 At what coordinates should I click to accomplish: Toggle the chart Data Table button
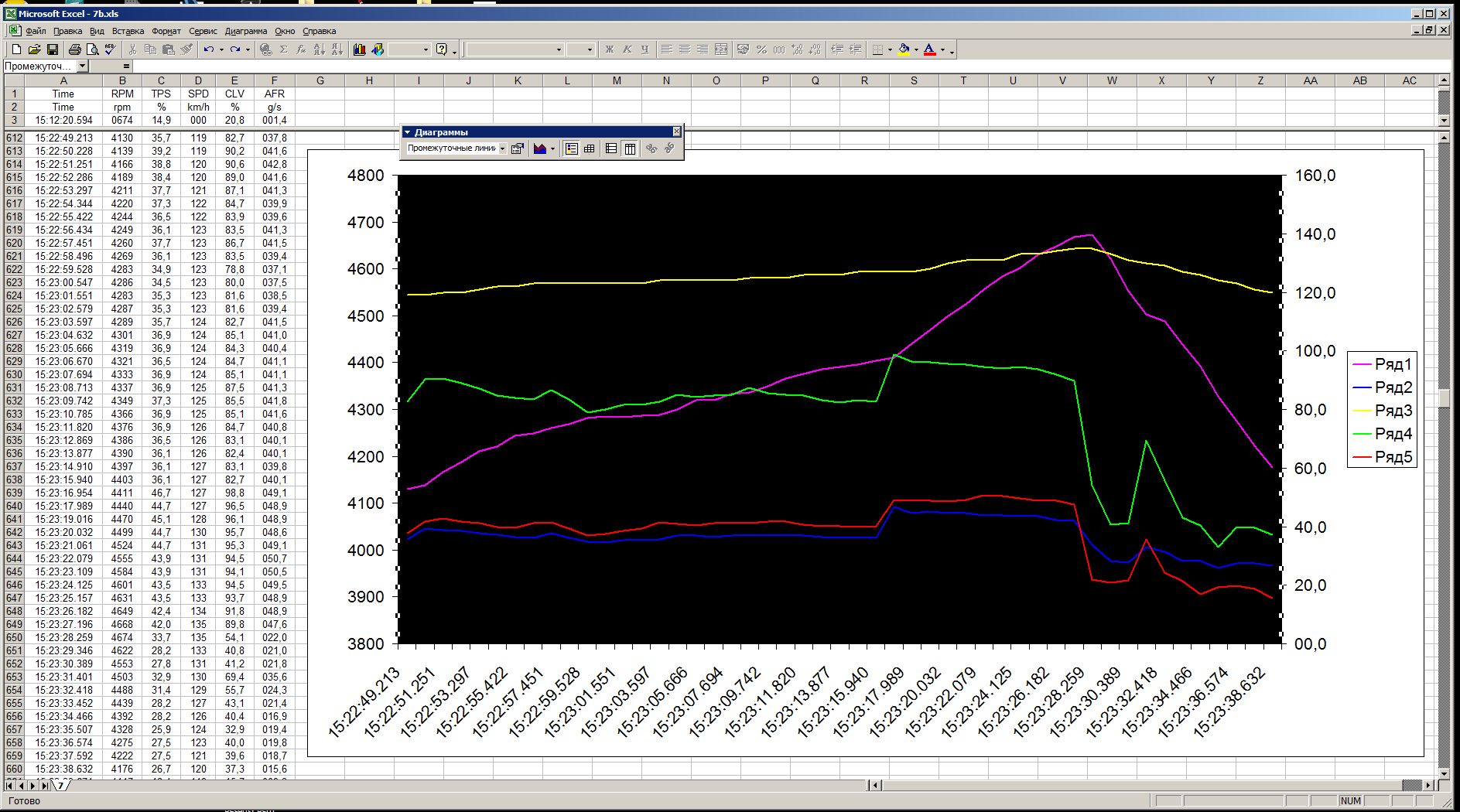pos(590,148)
